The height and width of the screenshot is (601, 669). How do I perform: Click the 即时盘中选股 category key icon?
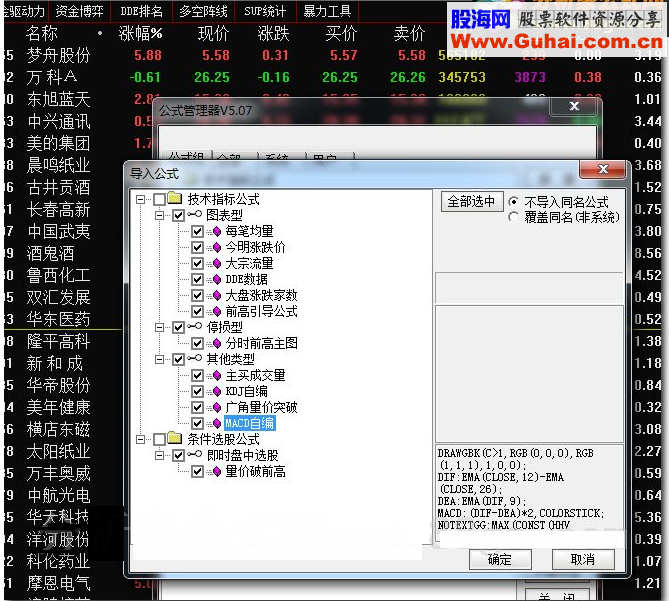click(195, 455)
